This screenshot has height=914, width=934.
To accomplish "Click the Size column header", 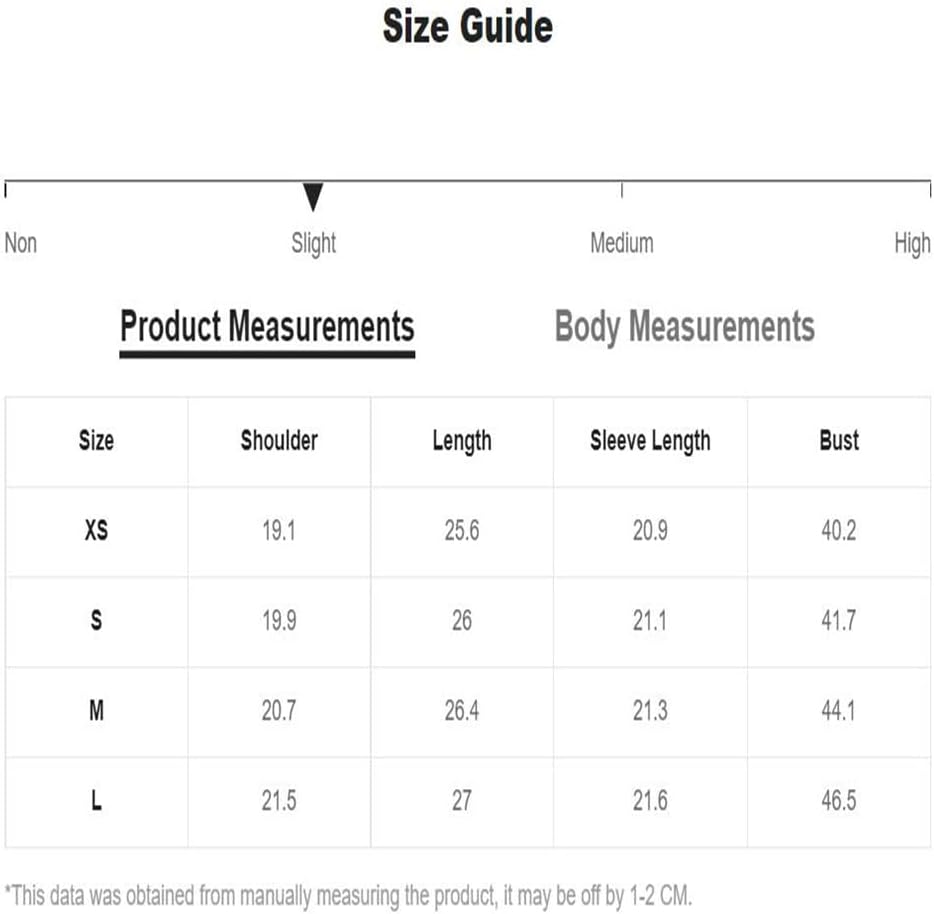I will point(96,441).
